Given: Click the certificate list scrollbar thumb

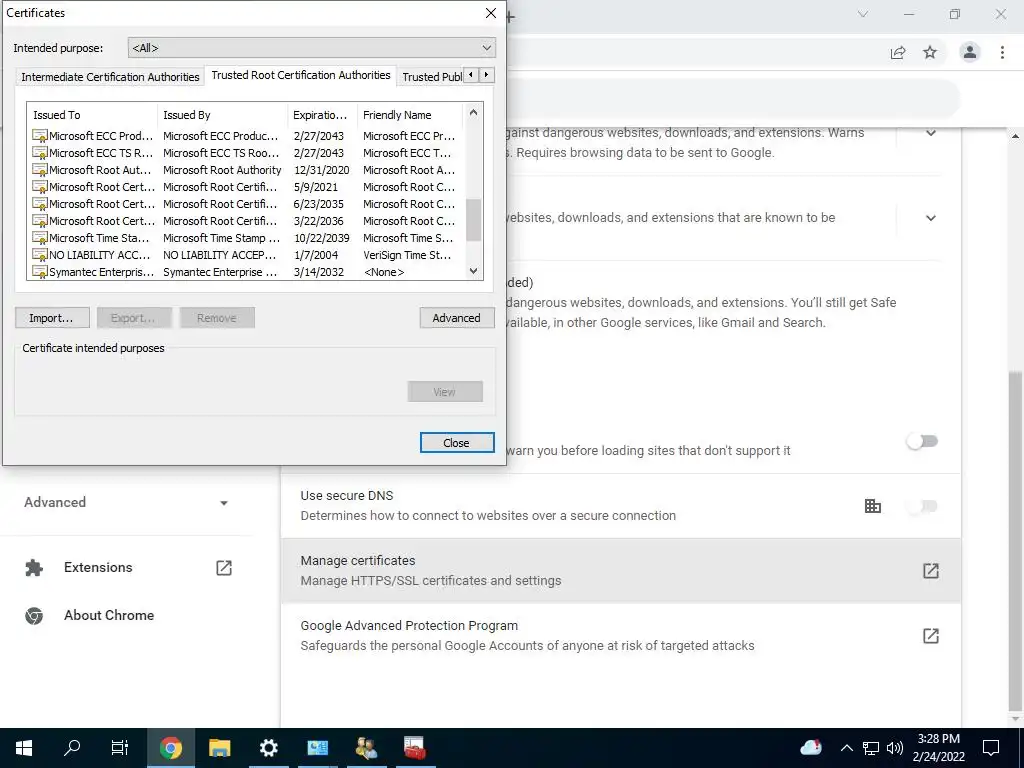Looking at the screenshot, I should pyautogui.click(x=473, y=219).
